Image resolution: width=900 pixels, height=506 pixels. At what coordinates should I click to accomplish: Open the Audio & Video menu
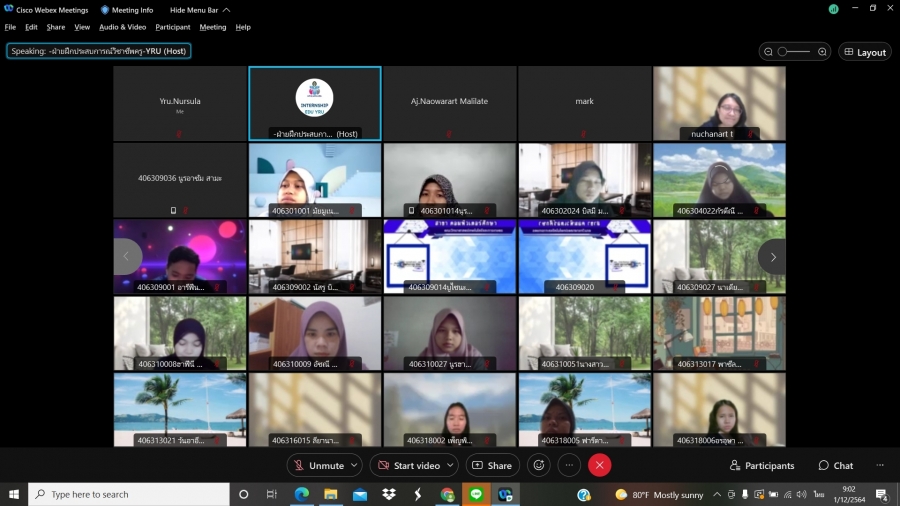click(x=123, y=27)
